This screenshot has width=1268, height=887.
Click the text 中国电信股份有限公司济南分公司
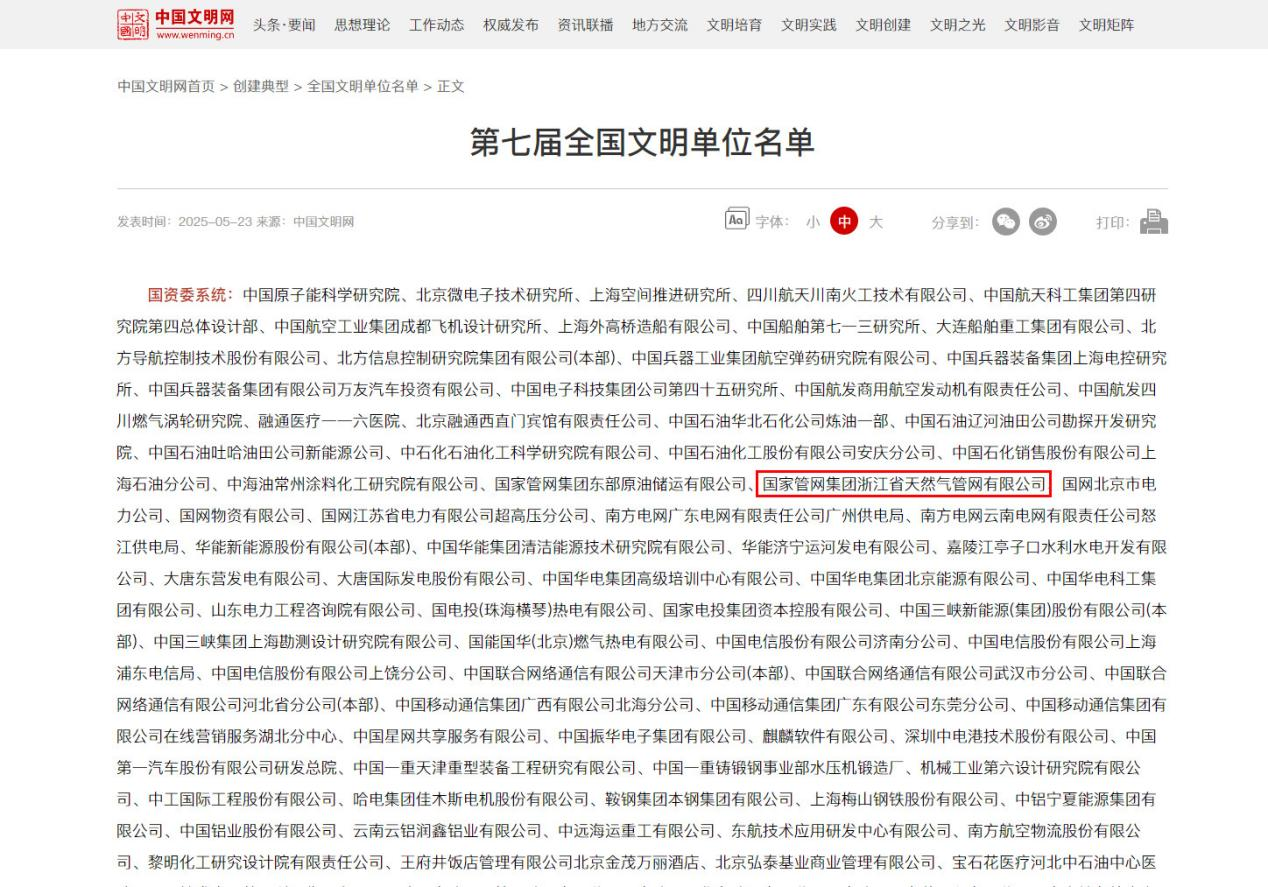[x=834, y=642]
